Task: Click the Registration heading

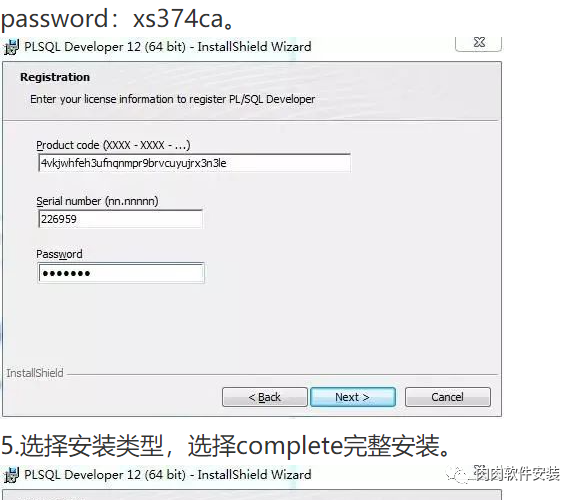Action: pos(55,77)
